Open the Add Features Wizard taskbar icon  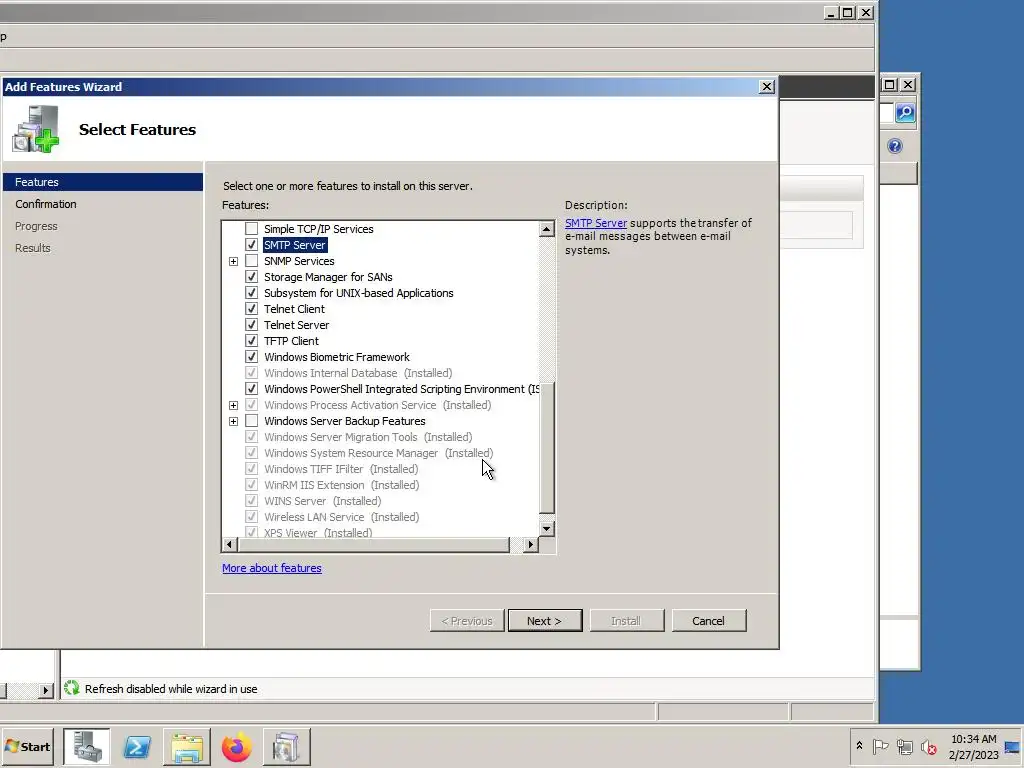click(x=287, y=746)
